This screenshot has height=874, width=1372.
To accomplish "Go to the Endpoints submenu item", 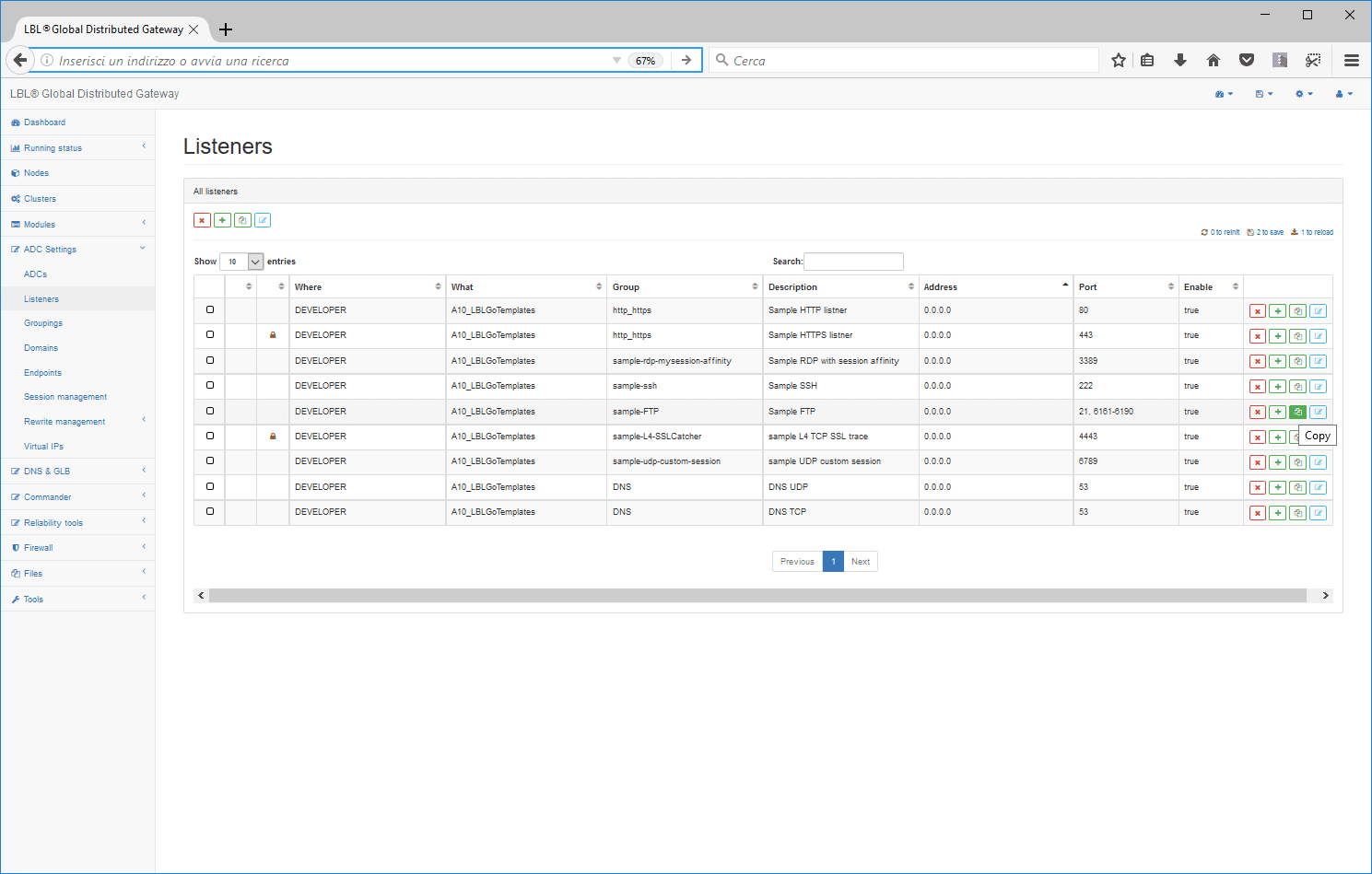I will 42,373.
